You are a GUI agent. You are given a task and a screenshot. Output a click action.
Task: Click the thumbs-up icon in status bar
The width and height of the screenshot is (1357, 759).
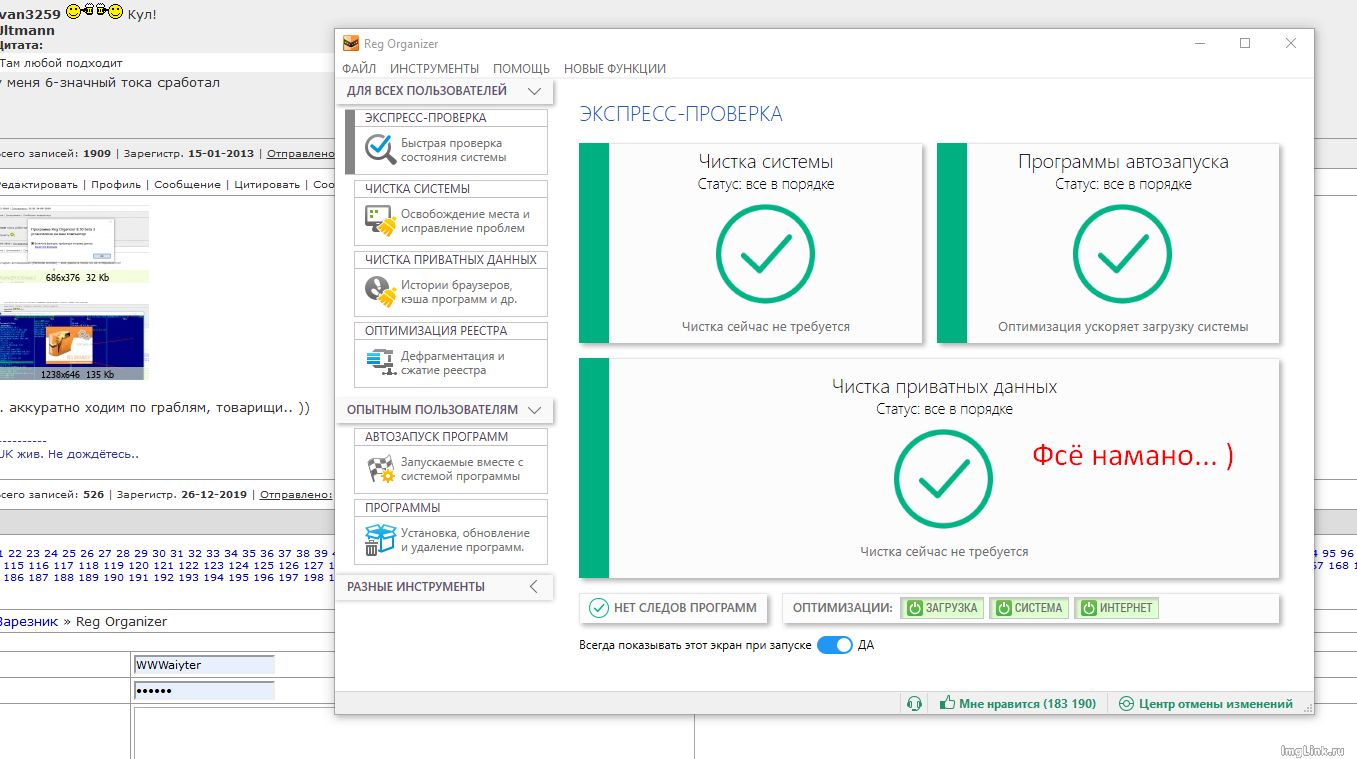point(947,703)
